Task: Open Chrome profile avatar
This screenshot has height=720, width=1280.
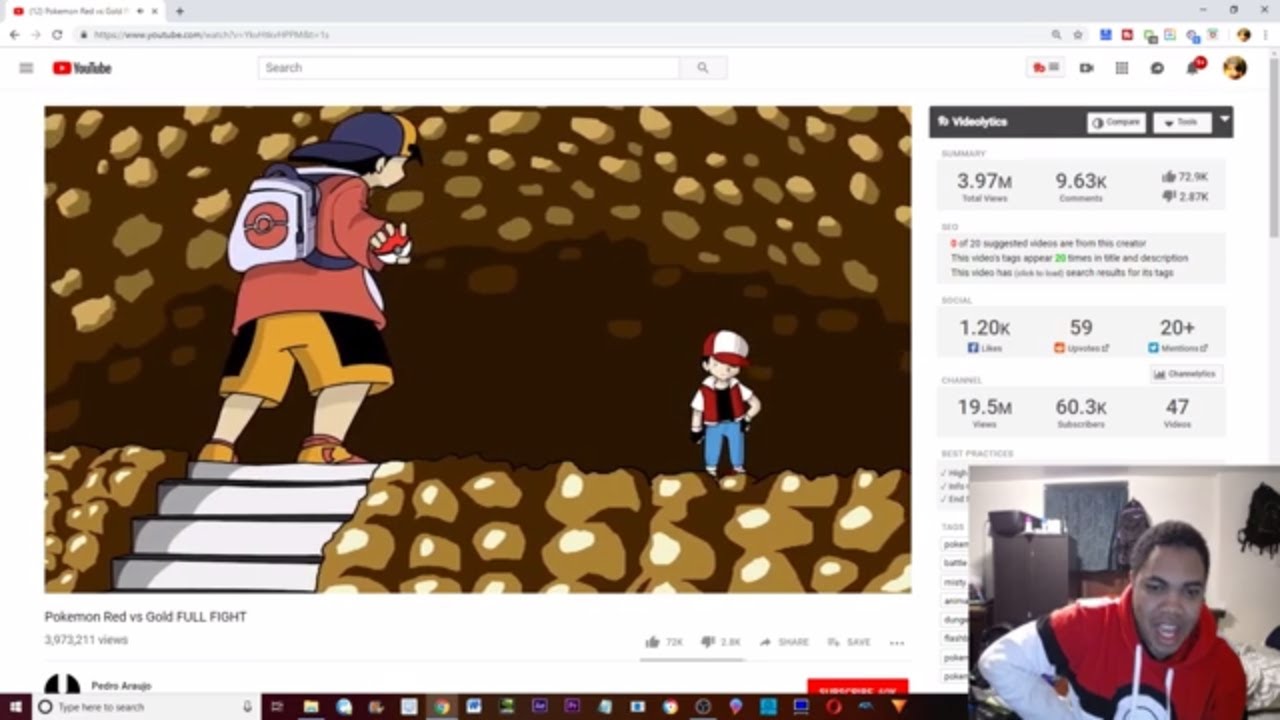Action: (1244, 34)
